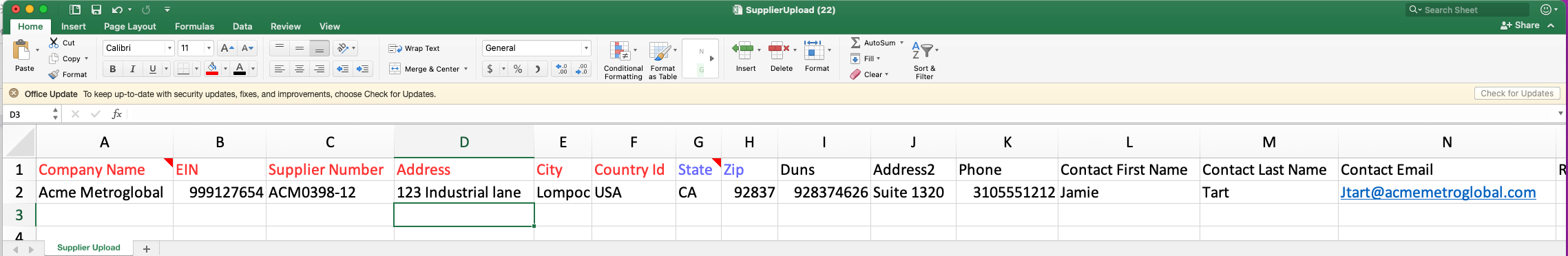
Task: Decrease font size with smaller A
Action: [x=248, y=48]
